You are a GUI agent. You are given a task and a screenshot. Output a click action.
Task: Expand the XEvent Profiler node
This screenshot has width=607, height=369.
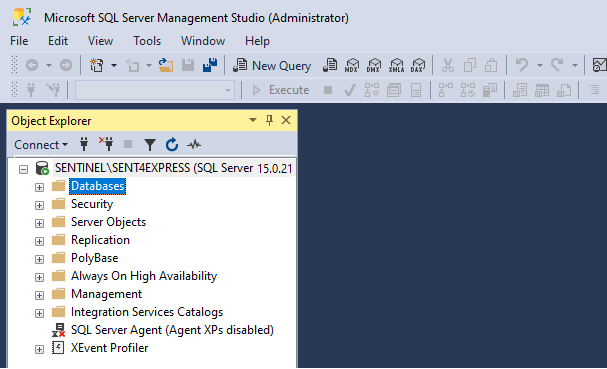click(39, 349)
